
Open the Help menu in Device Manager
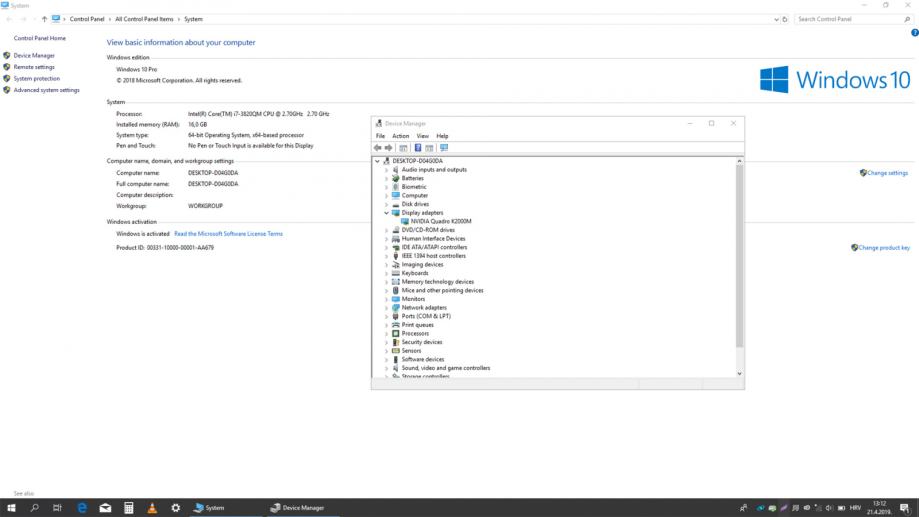pyautogui.click(x=442, y=136)
